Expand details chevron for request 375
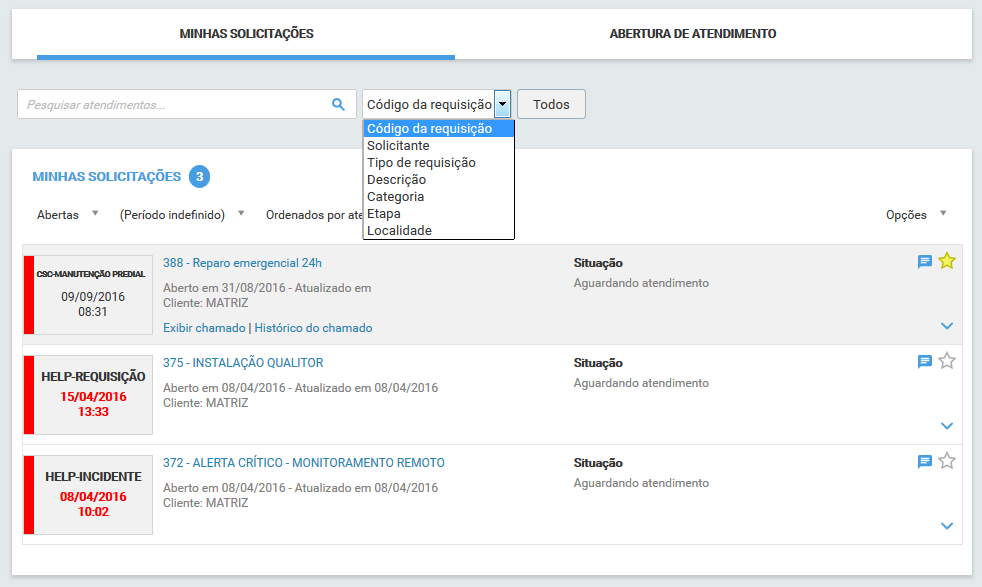The height and width of the screenshot is (587, 982). pyautogui.click(x=947, y=426)
